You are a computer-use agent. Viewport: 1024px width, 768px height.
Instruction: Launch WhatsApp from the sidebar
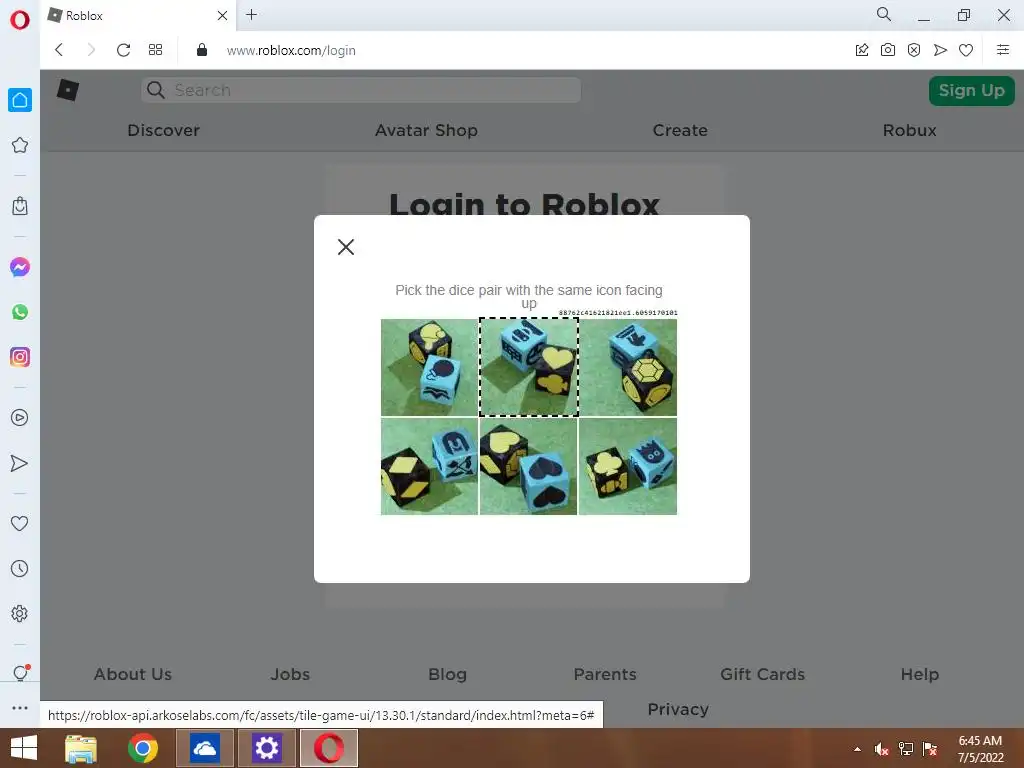[20, 312]
